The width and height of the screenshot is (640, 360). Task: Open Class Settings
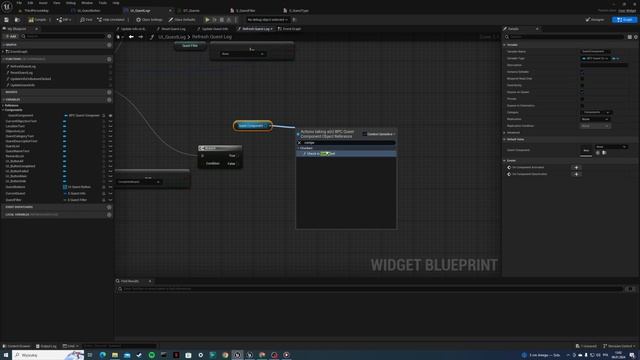click(149, 20)
